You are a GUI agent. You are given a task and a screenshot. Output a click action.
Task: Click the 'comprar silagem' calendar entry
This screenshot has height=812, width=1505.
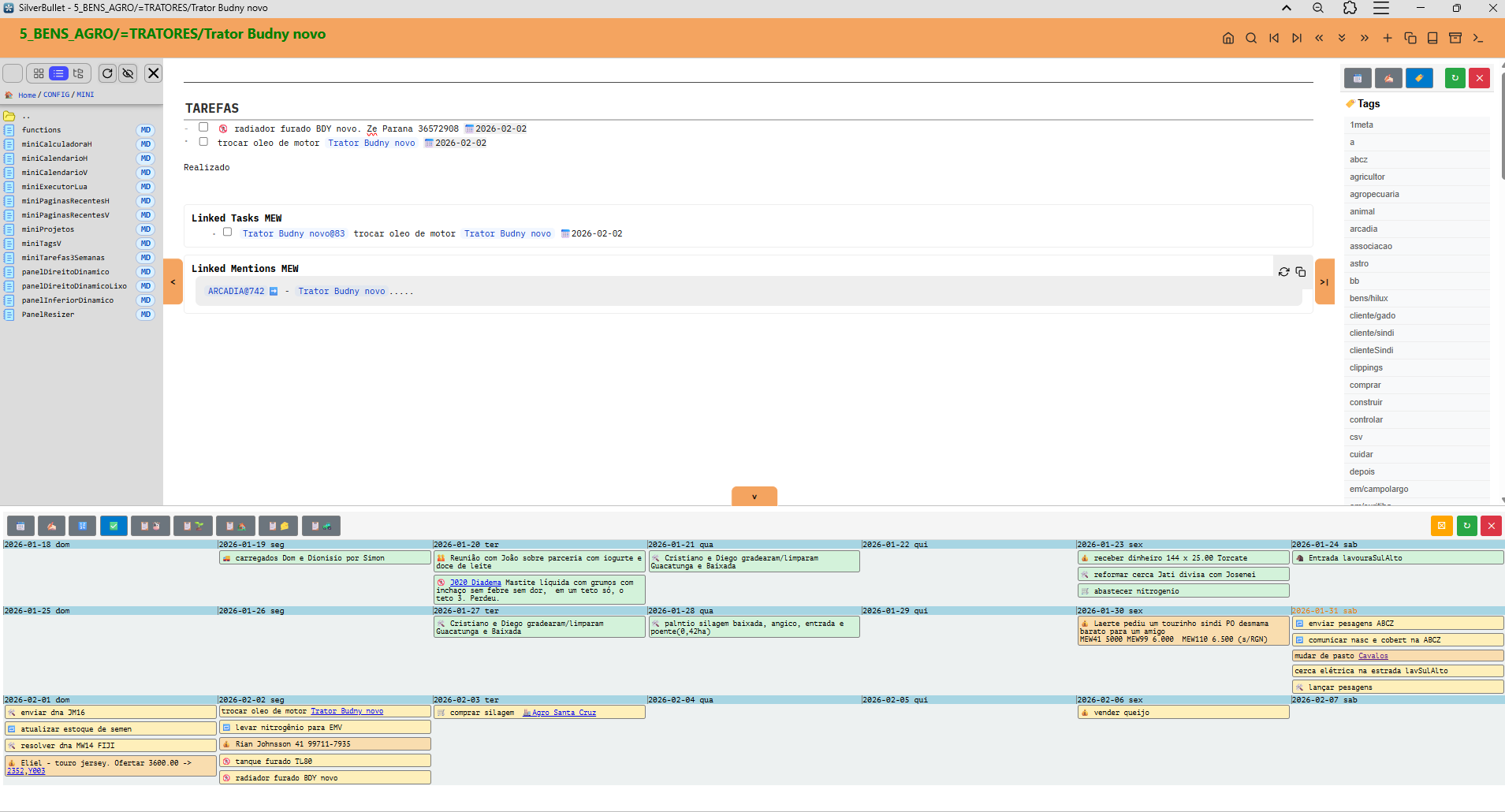click(x=482, y=713)
